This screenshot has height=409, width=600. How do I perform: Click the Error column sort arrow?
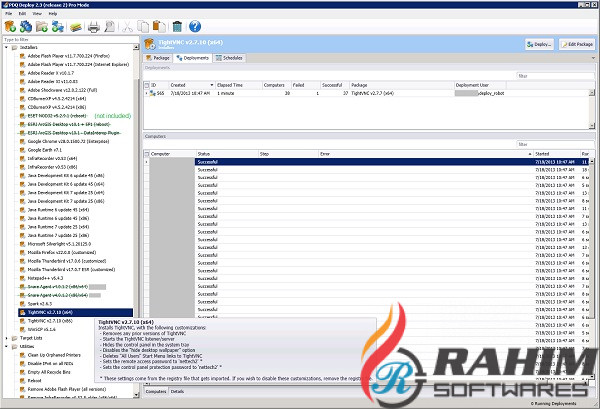click(530, 154)
